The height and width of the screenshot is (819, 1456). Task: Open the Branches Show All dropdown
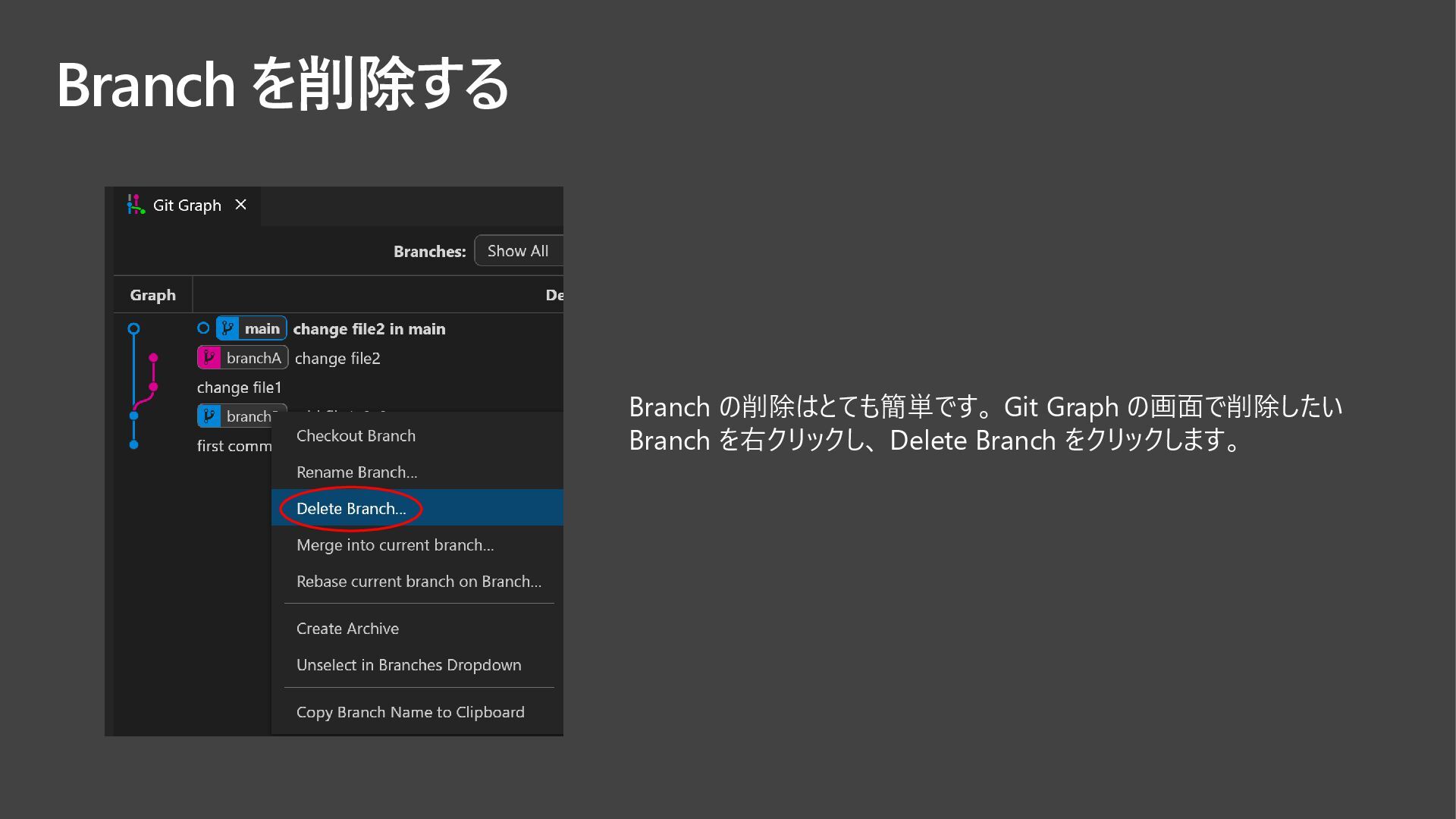tap(519, 251)
